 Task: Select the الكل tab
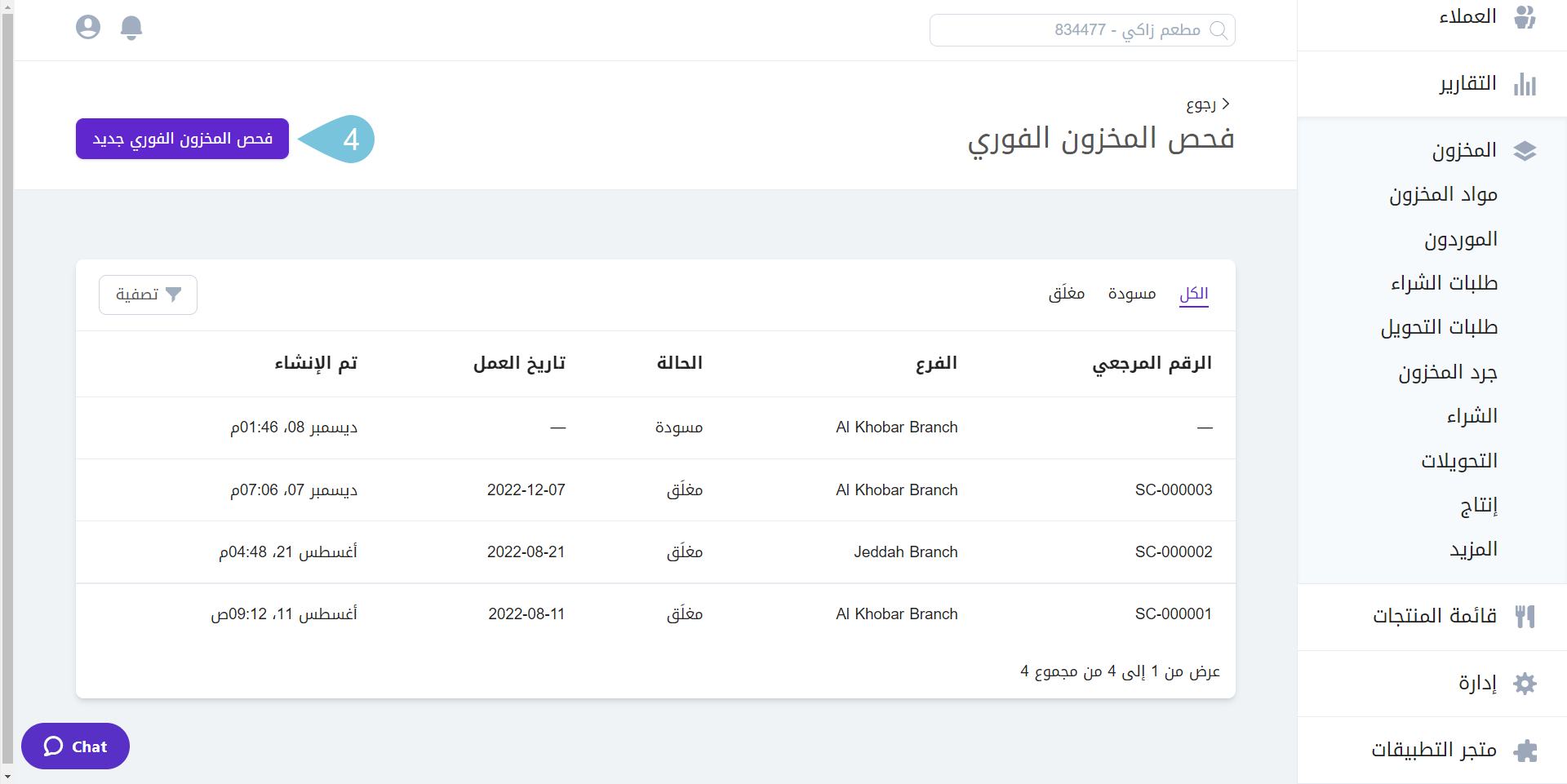tap(1193, 294)
